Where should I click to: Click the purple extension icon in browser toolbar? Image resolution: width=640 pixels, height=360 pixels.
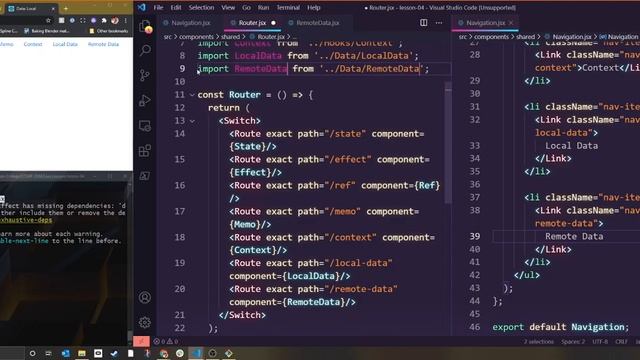coord(93,20)
